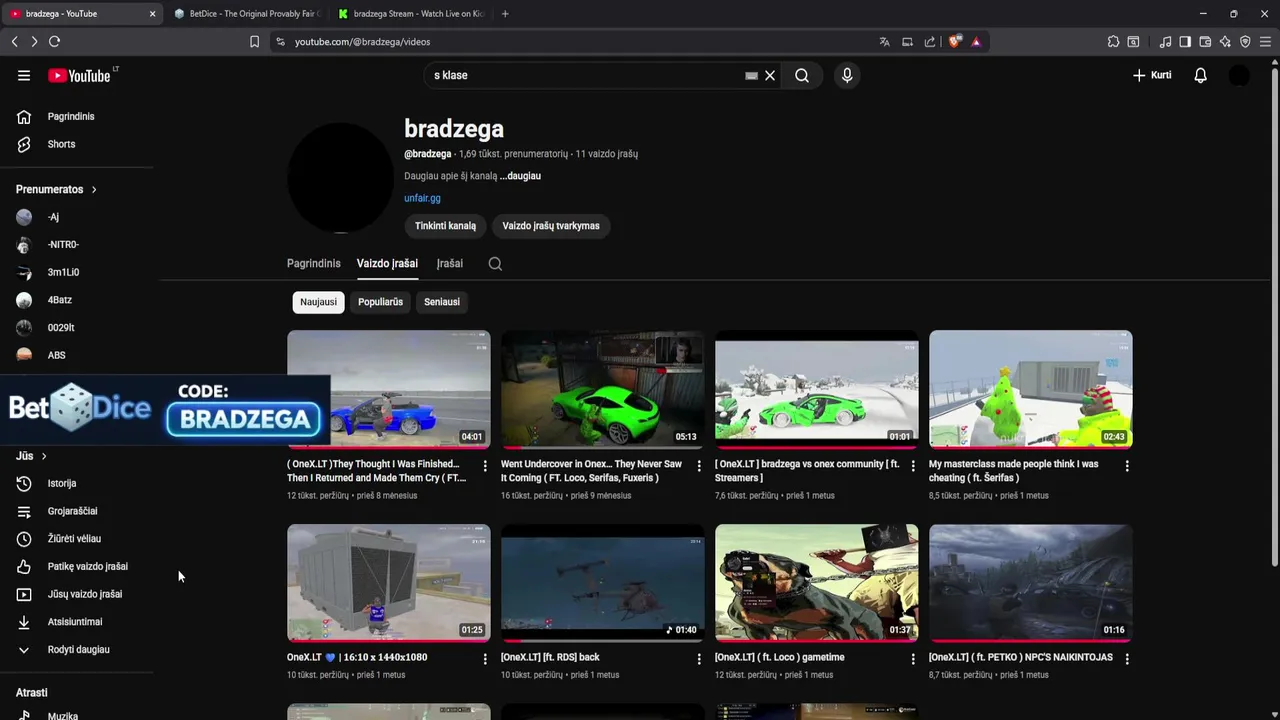Click the search magnifier button
This screenshot has width=1280, height=720.
pos(802,75)
